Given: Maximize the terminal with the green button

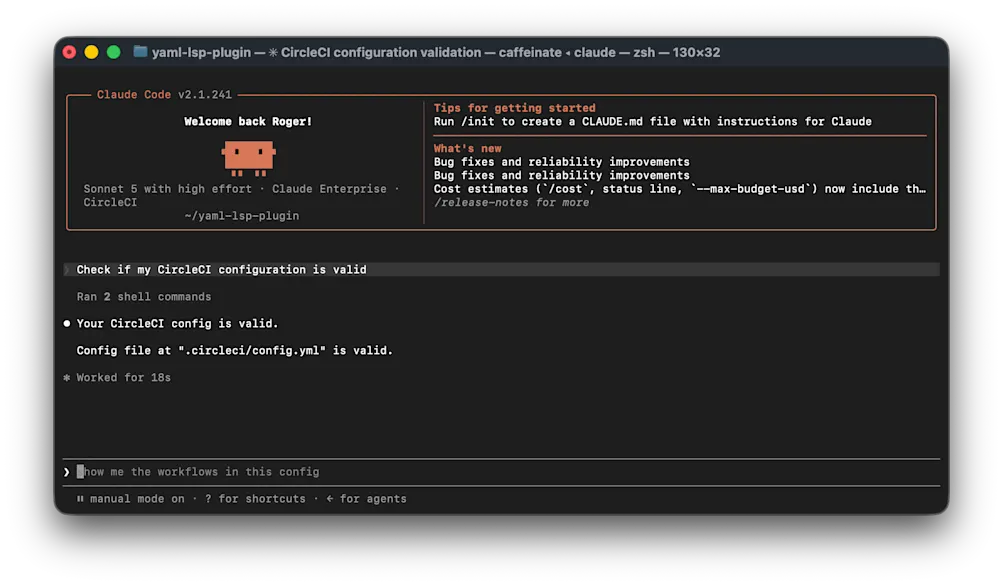Looking at the screenshot, I should coord(113,52).
